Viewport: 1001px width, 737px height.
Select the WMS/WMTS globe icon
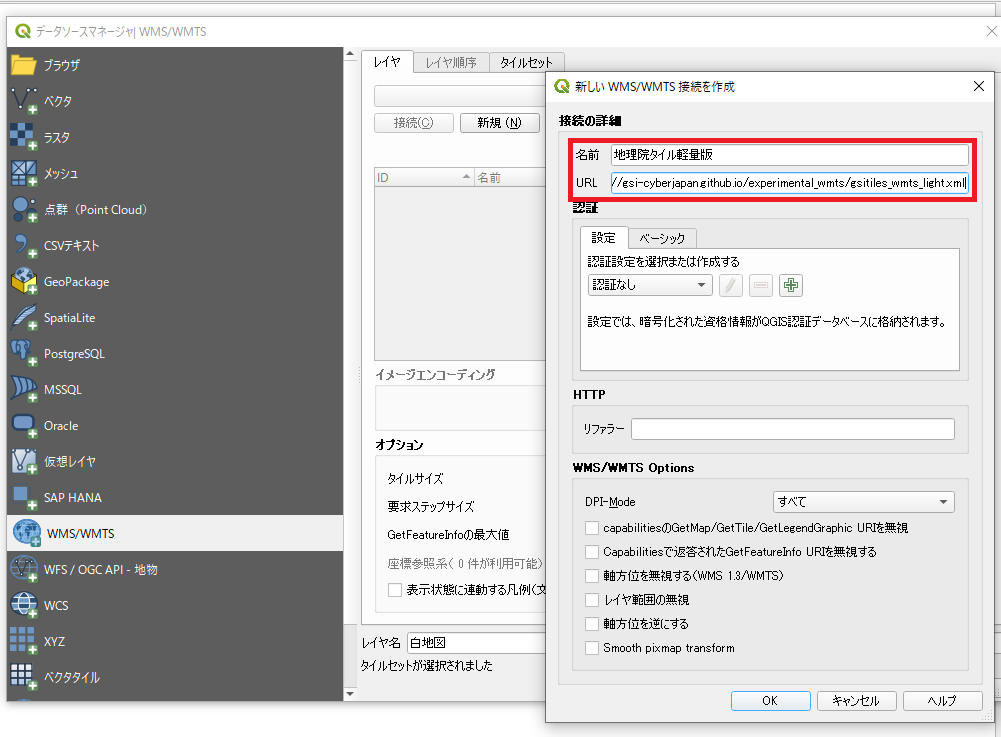point(26,533)
